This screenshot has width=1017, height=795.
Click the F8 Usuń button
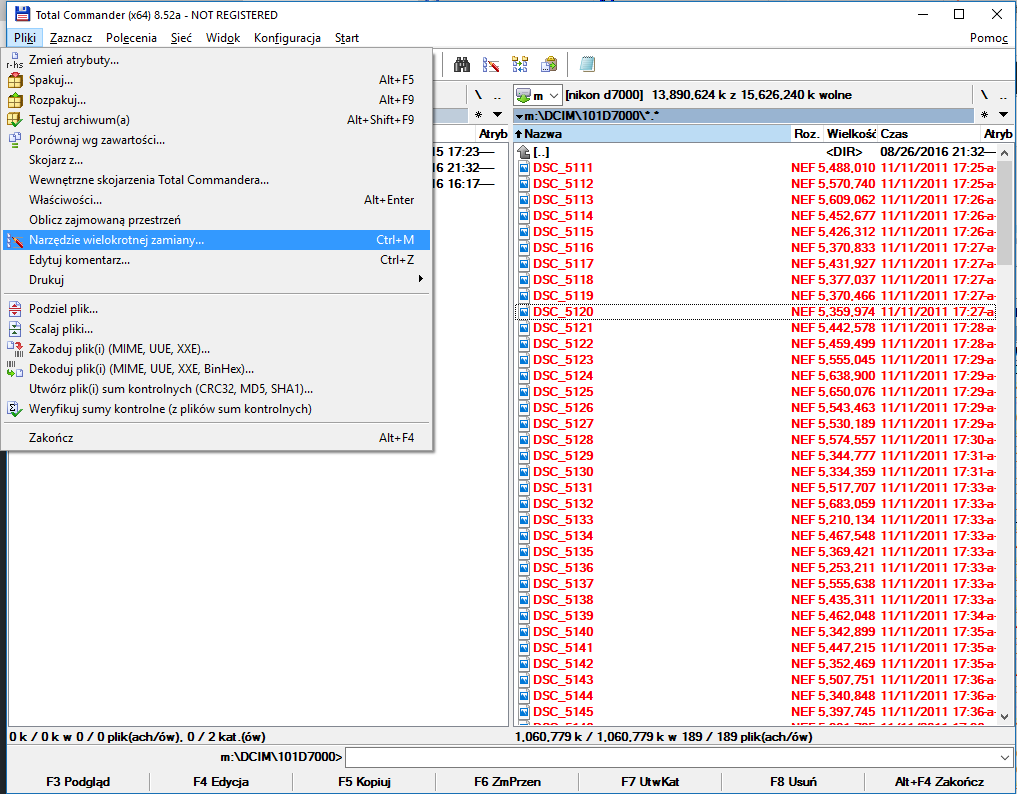(x=793, y=782)
